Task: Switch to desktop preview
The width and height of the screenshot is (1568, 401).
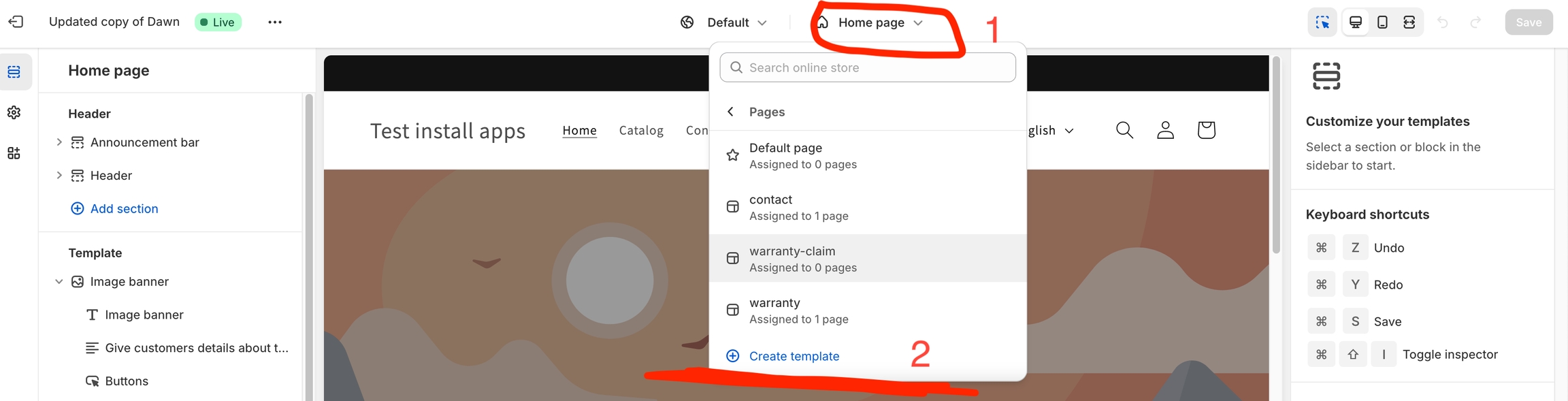Action: pos(1356,22)
